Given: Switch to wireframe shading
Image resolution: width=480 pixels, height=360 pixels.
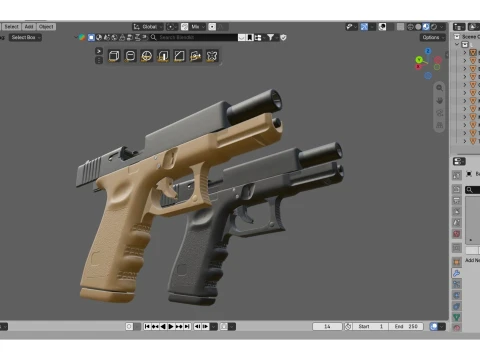Looking at the screenshot, I should [x=411, y=27].
